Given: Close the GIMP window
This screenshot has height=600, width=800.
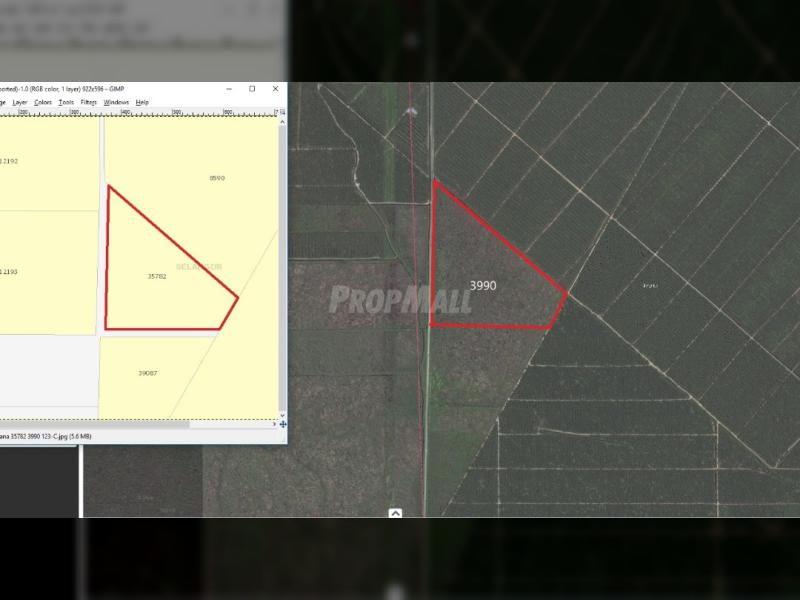Looking at the screenshot, I should (276, 89).
